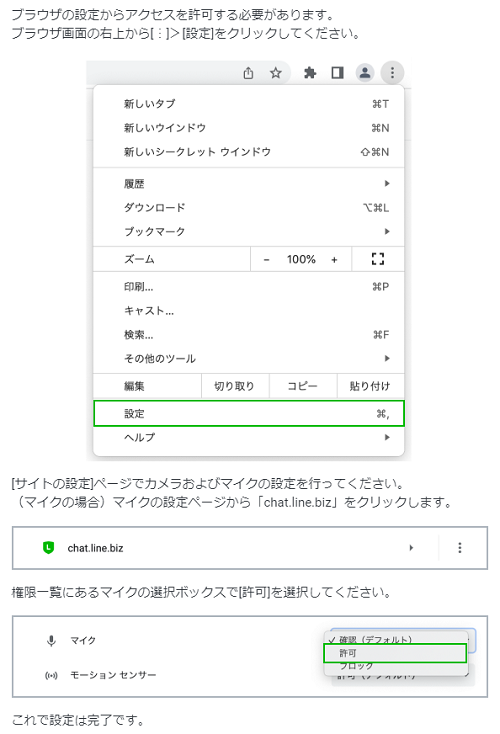Click the コピー button

click(302, 386)
